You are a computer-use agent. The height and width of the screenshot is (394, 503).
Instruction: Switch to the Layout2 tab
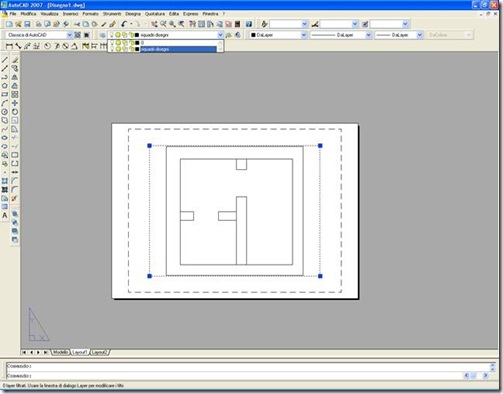pyautogui.click(x=99, y=352)
